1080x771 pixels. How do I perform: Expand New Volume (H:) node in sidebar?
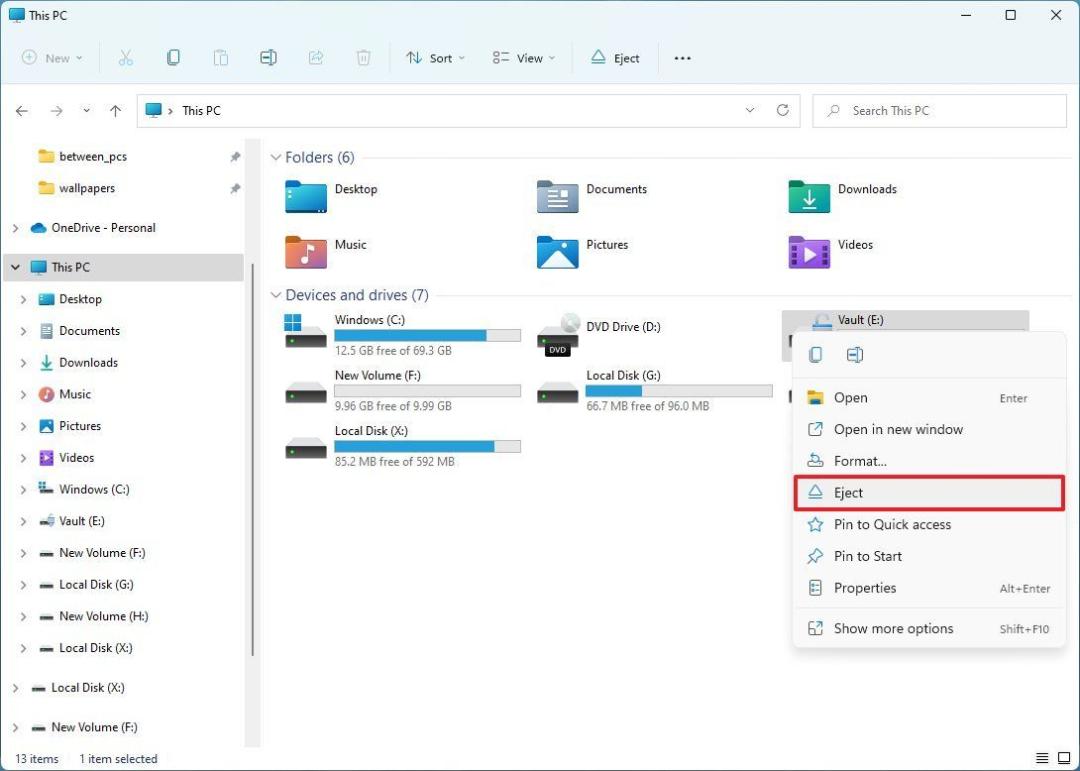coord(23,617)
